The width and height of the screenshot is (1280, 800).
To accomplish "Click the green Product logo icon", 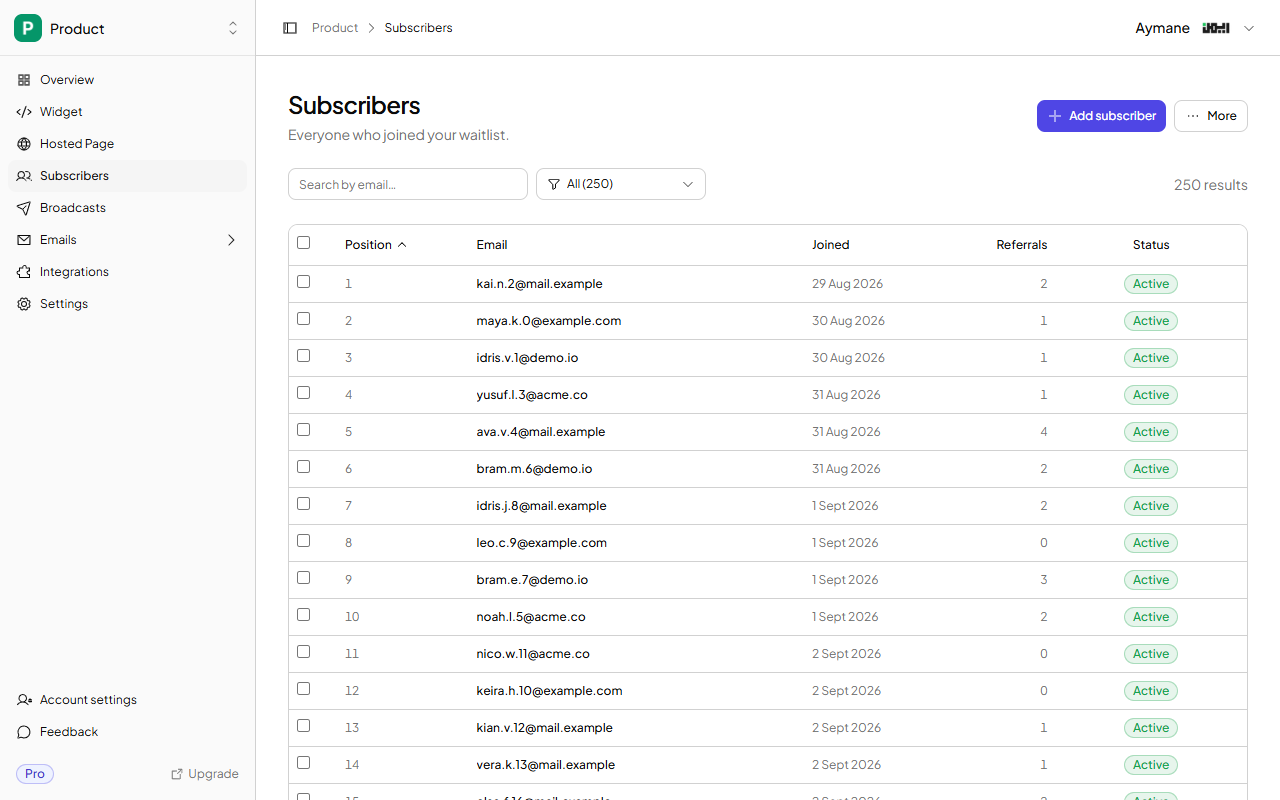I will pyautogui.click(x=28, y=28).
